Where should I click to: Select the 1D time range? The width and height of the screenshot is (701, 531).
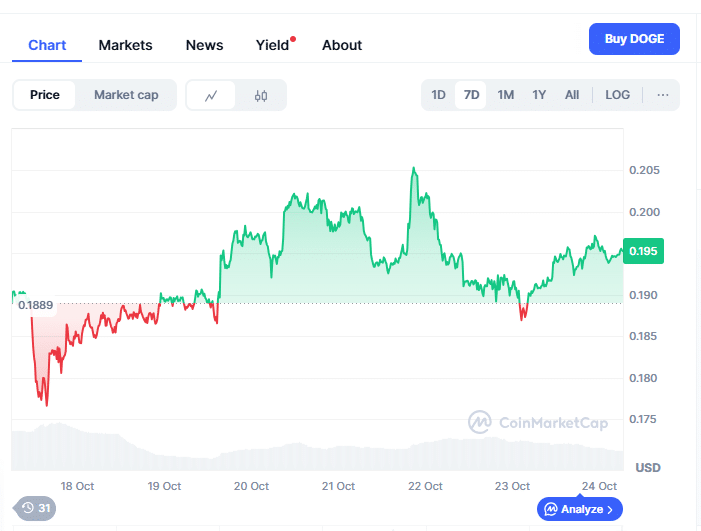(438, 95)
